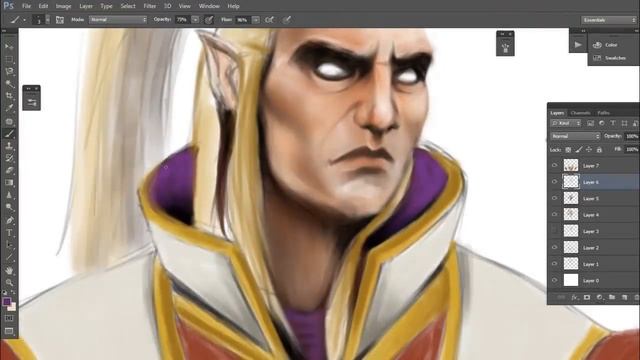The image size is (640, 360).
Task: Select the Rectangular Marquee tool
Action: (9, 59)
